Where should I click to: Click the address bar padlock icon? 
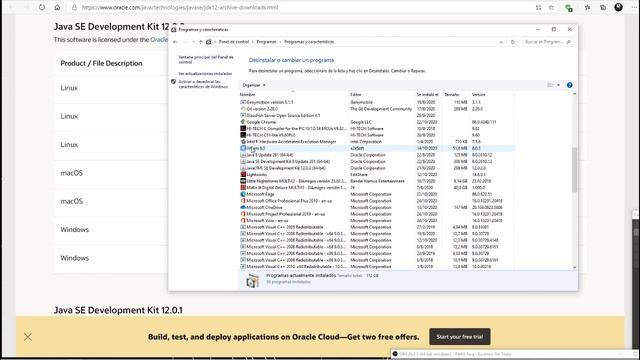pyautogui.click(x=74, y=7)
